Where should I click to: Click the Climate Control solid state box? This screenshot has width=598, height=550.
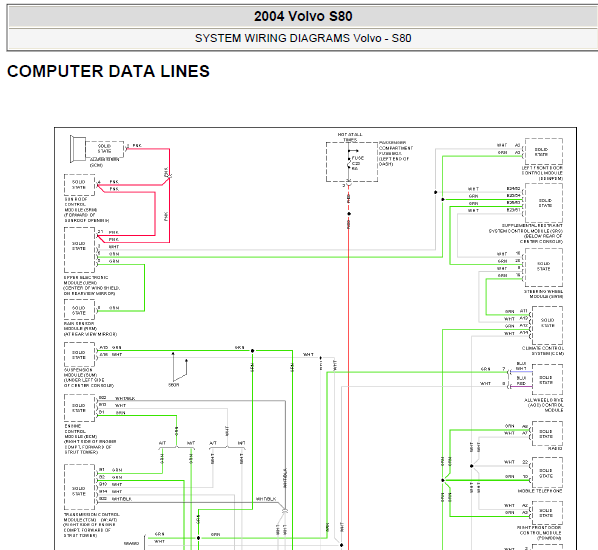(547, 325)
